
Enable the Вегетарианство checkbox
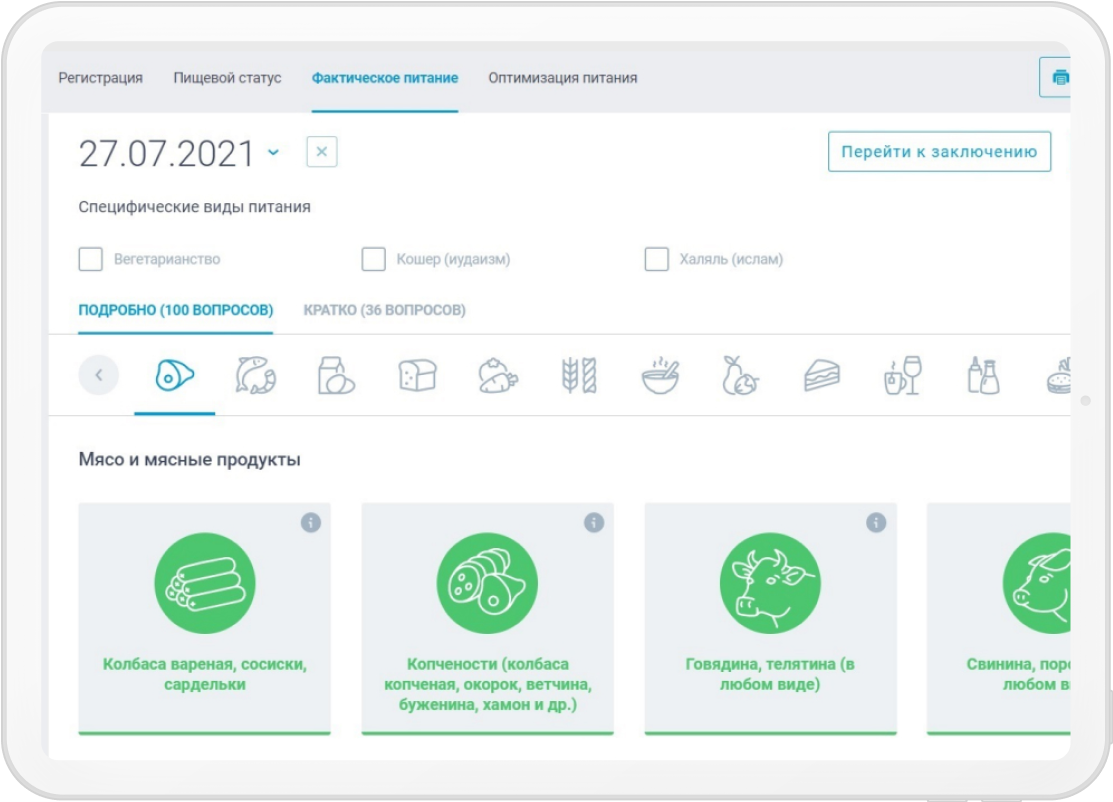coord(90,259)
